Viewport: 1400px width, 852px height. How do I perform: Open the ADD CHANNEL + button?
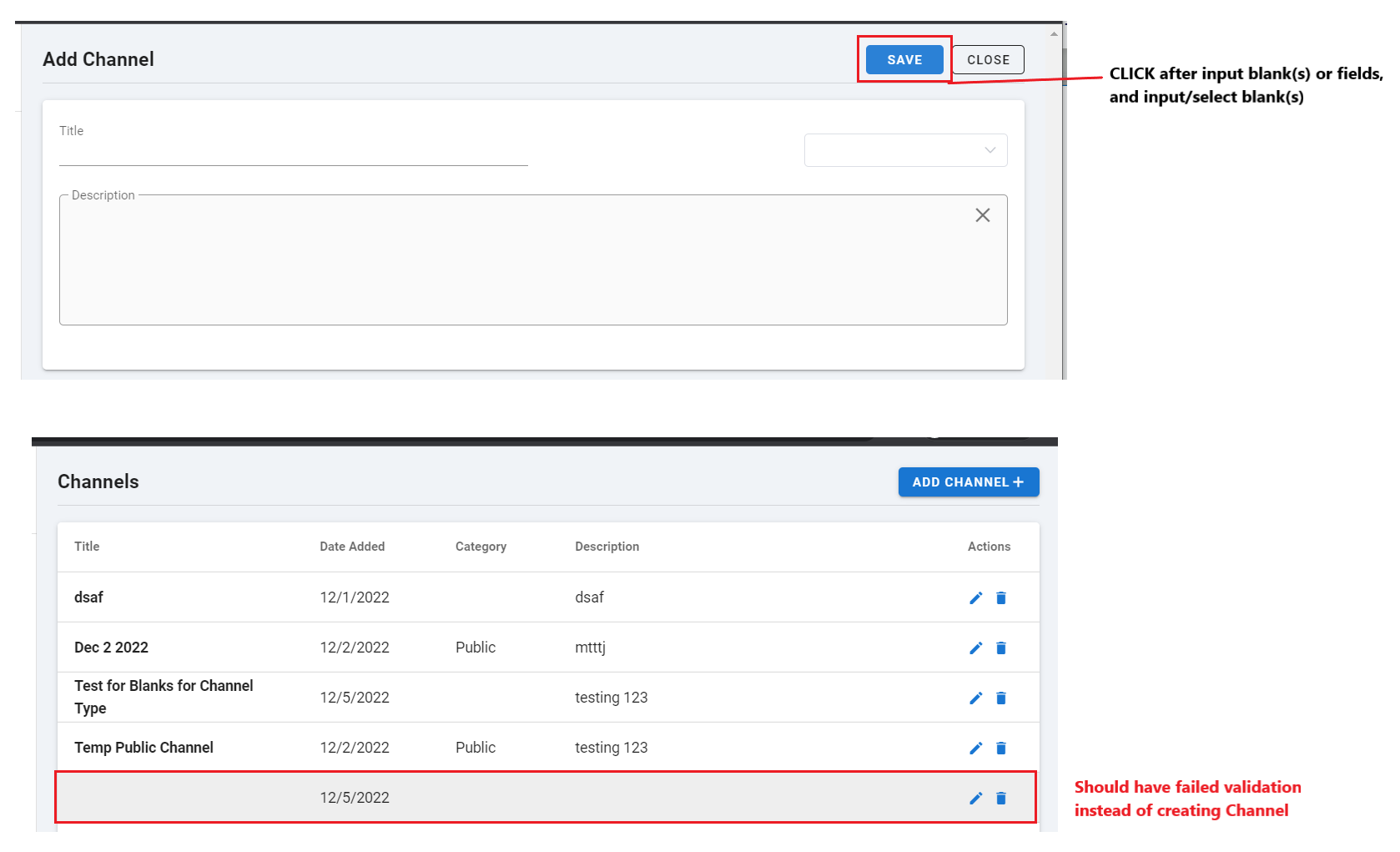coord(968,482)
